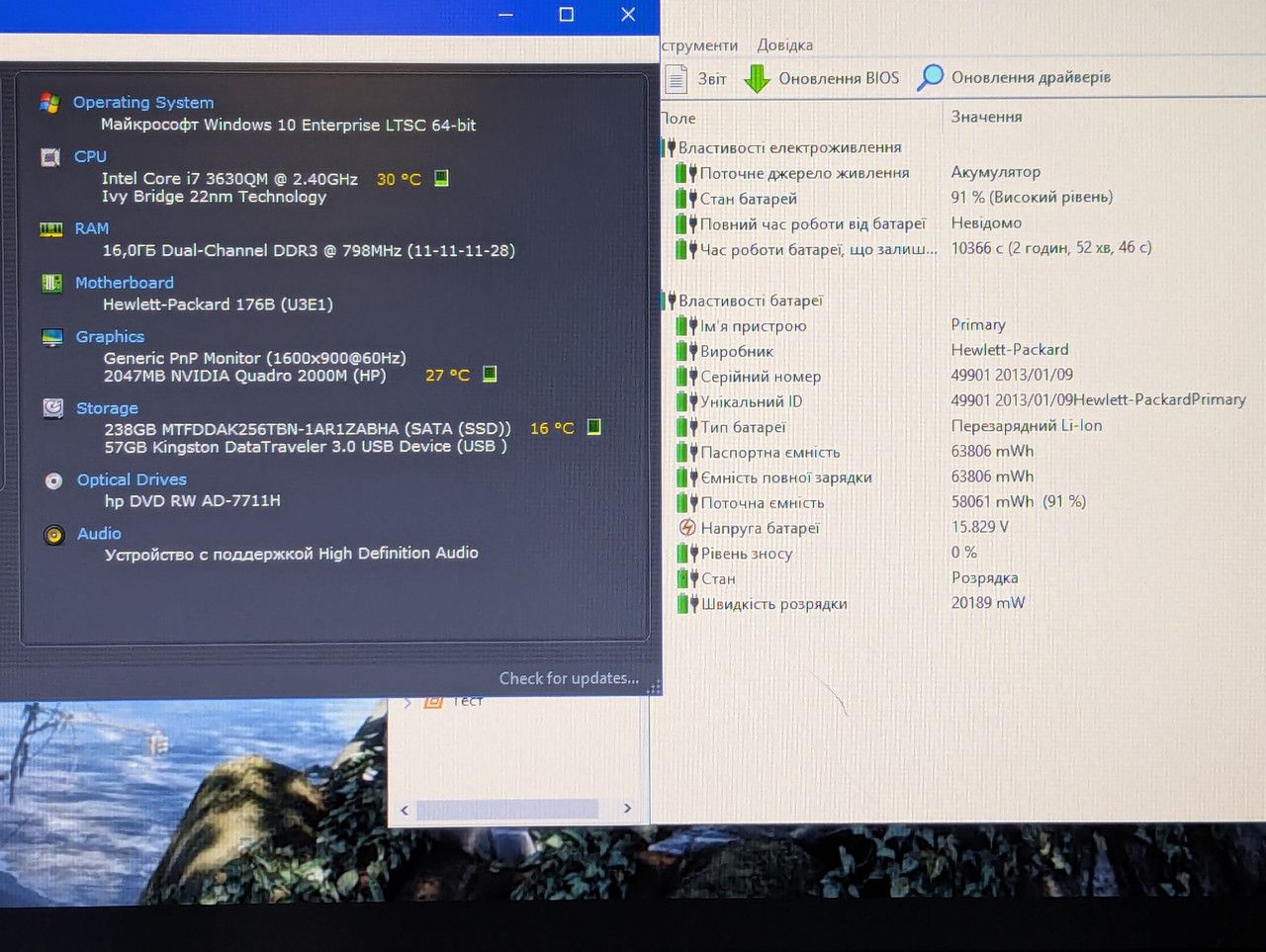Screen dimensions: 1266x952
Task: Select the Ім'я пристрою row
Action: tap(962, 325)
